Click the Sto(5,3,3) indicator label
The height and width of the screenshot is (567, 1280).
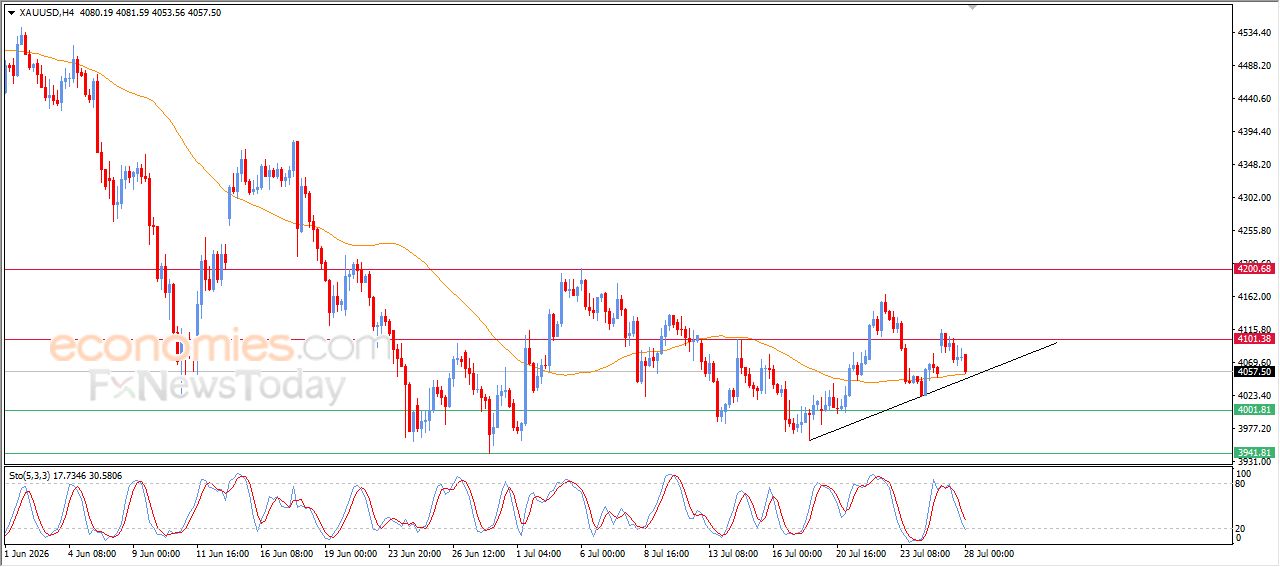pyautogui.click(x=28, y=476)
